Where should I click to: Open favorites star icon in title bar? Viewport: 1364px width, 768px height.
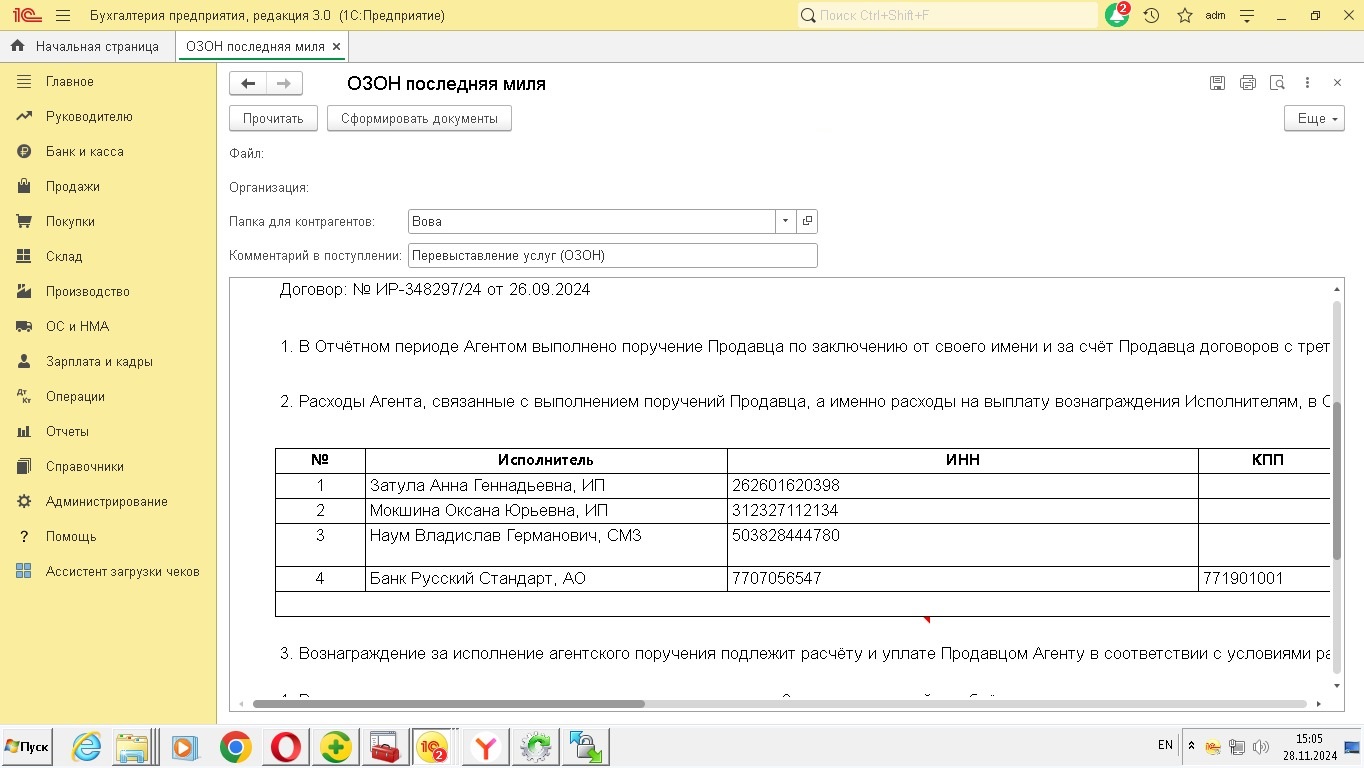1185,16
